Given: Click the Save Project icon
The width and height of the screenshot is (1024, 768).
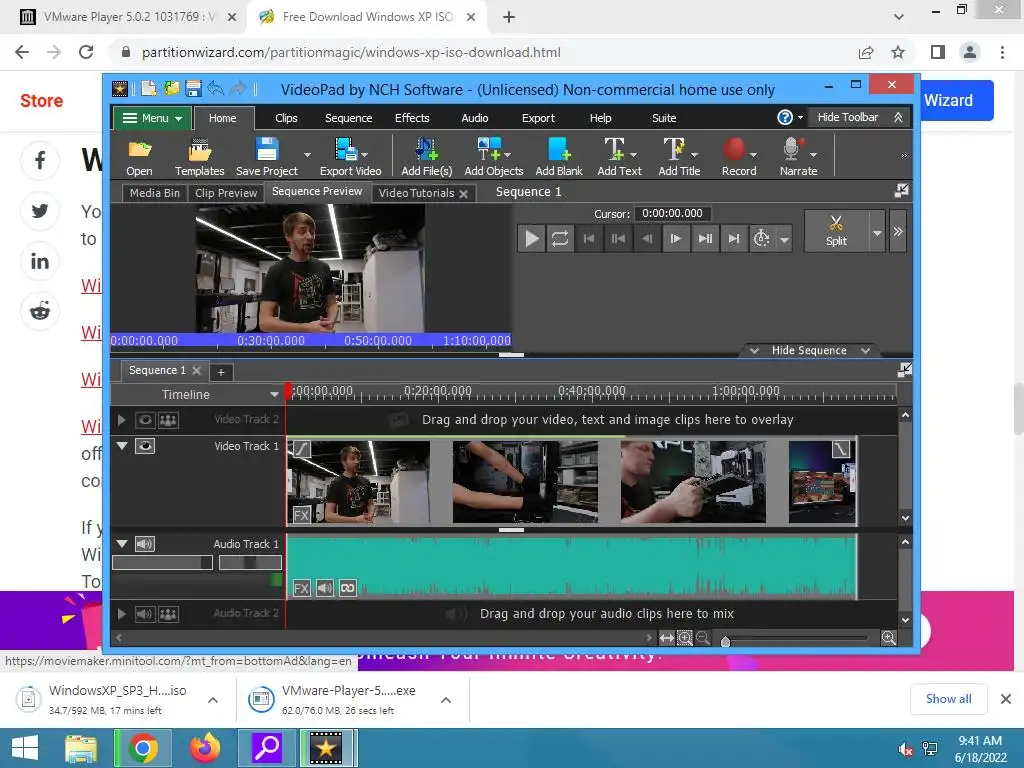Looking at the screenshot, I should point(266,157).
